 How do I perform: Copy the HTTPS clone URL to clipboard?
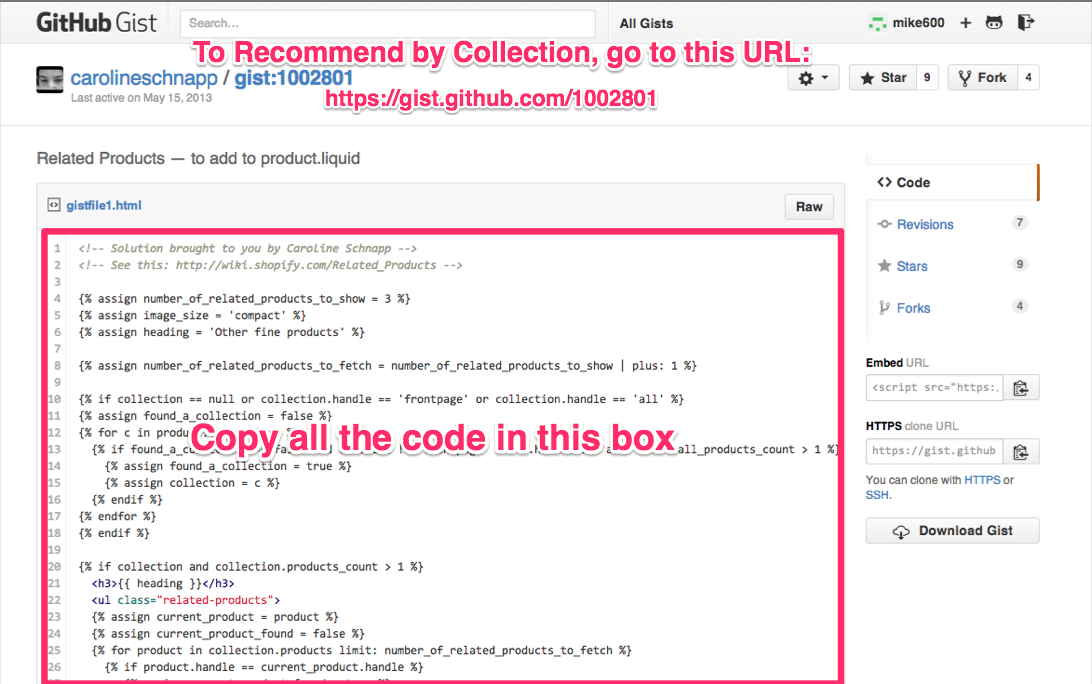click(x=1021, y=451)
